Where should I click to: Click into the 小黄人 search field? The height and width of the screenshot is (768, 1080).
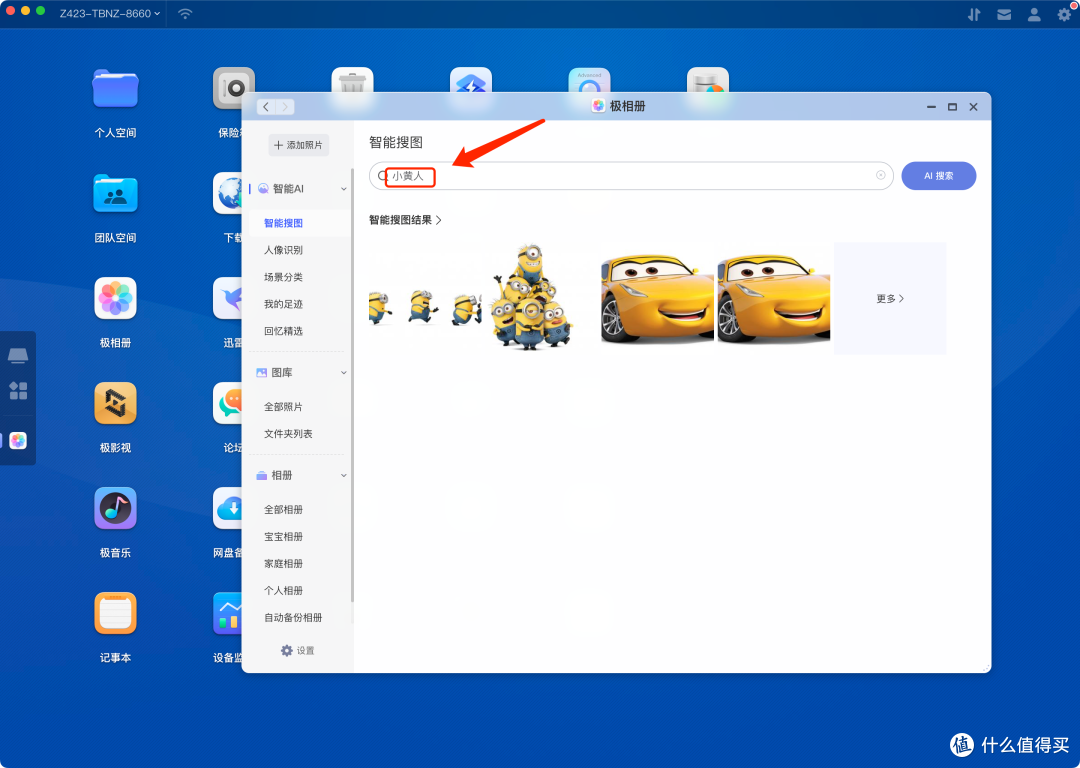coord(631,176)
